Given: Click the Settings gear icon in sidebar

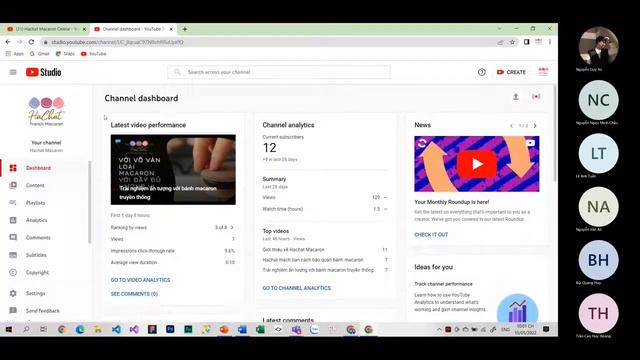Looking at the screenshot, I should click(x=13, y=293).
